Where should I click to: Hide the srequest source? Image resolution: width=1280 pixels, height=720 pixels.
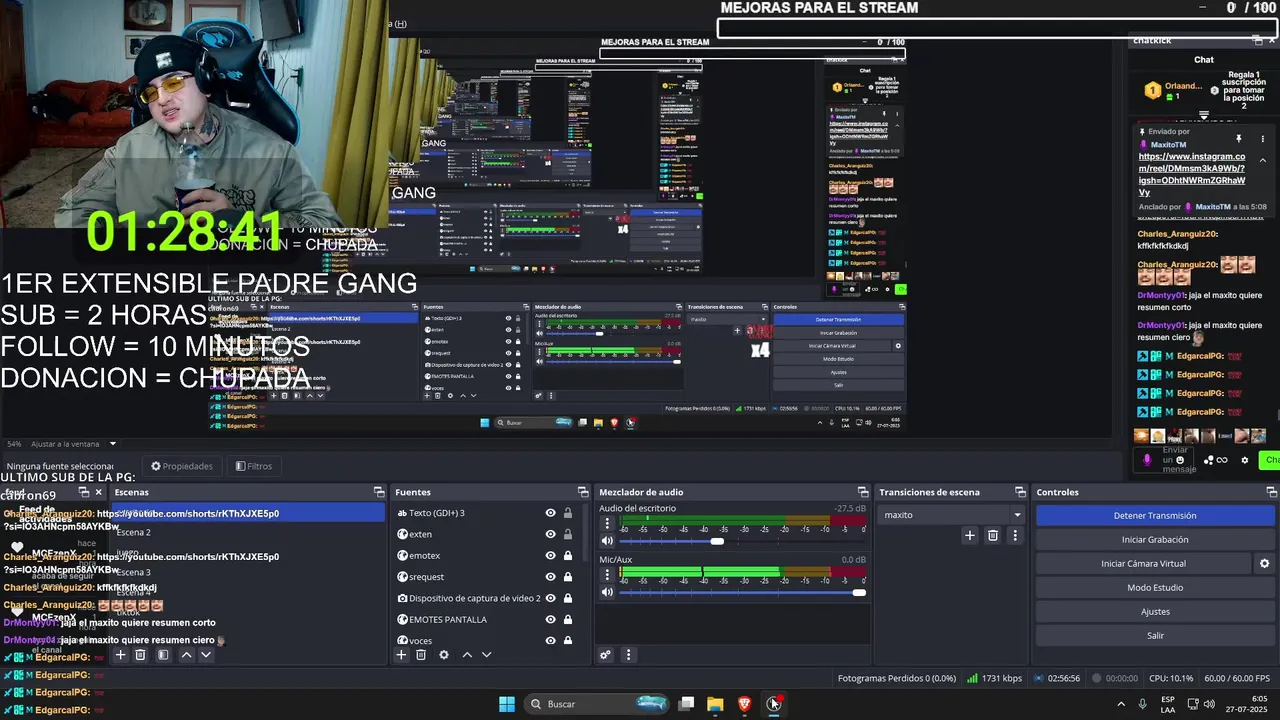[550, 577]
